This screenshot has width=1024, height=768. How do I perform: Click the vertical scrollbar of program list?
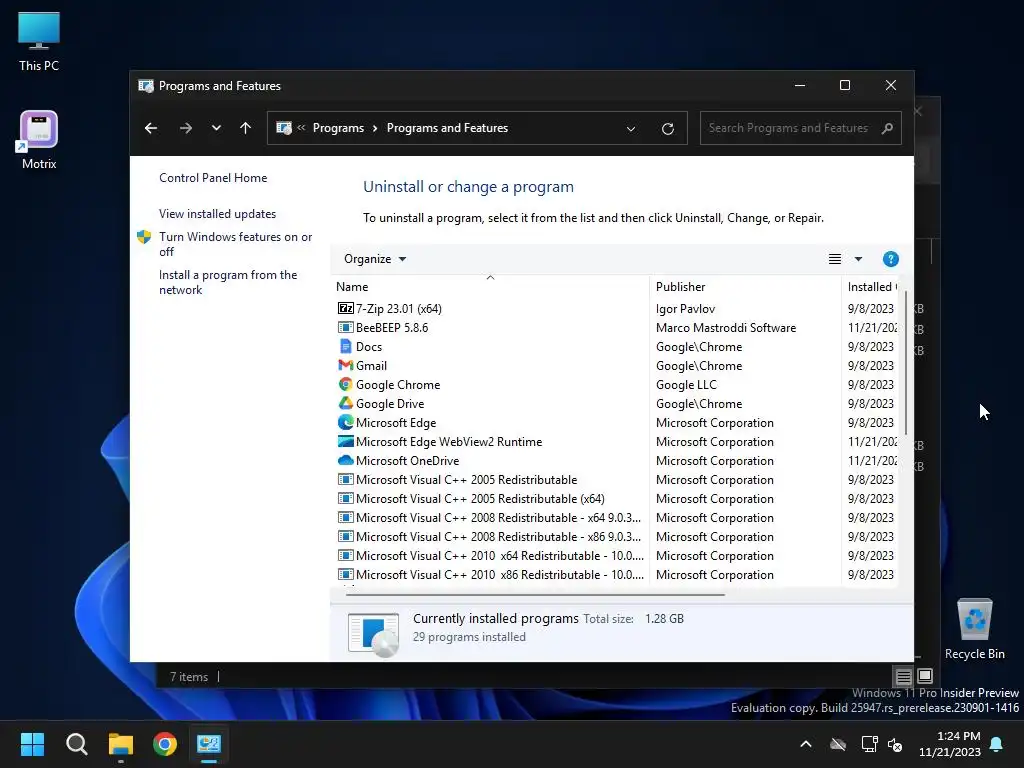906,363
